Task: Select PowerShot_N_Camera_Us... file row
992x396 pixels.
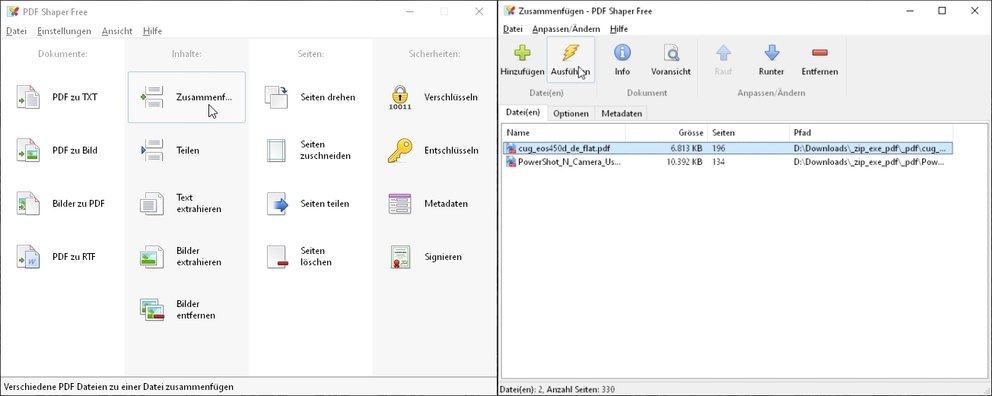Action: click(728, 162)
